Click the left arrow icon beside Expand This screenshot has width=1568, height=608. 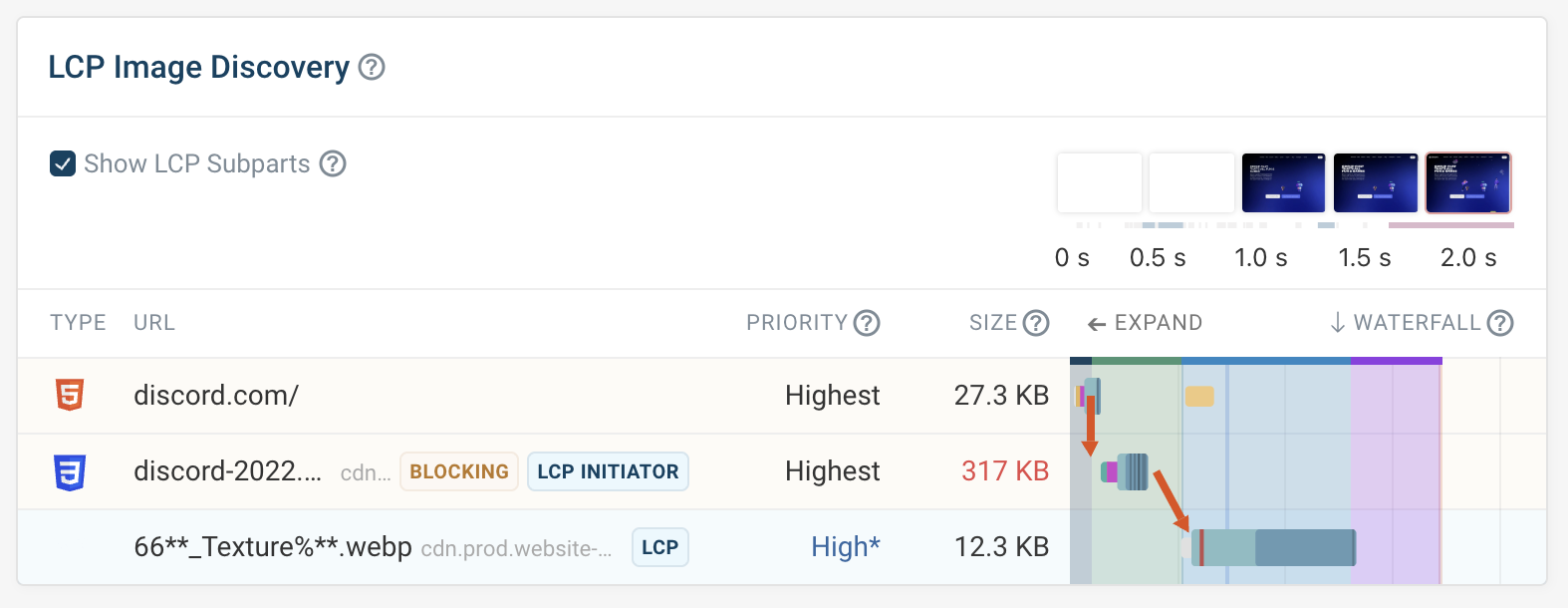1097,324
